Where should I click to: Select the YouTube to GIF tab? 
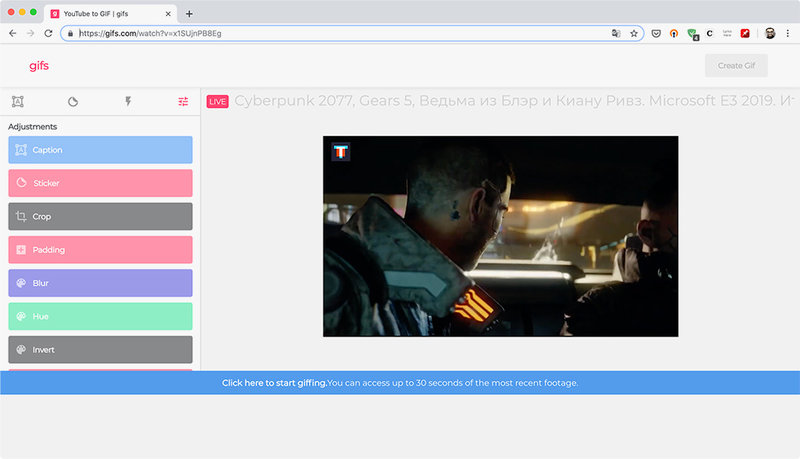pyautogui.click(x=111, y=14)
